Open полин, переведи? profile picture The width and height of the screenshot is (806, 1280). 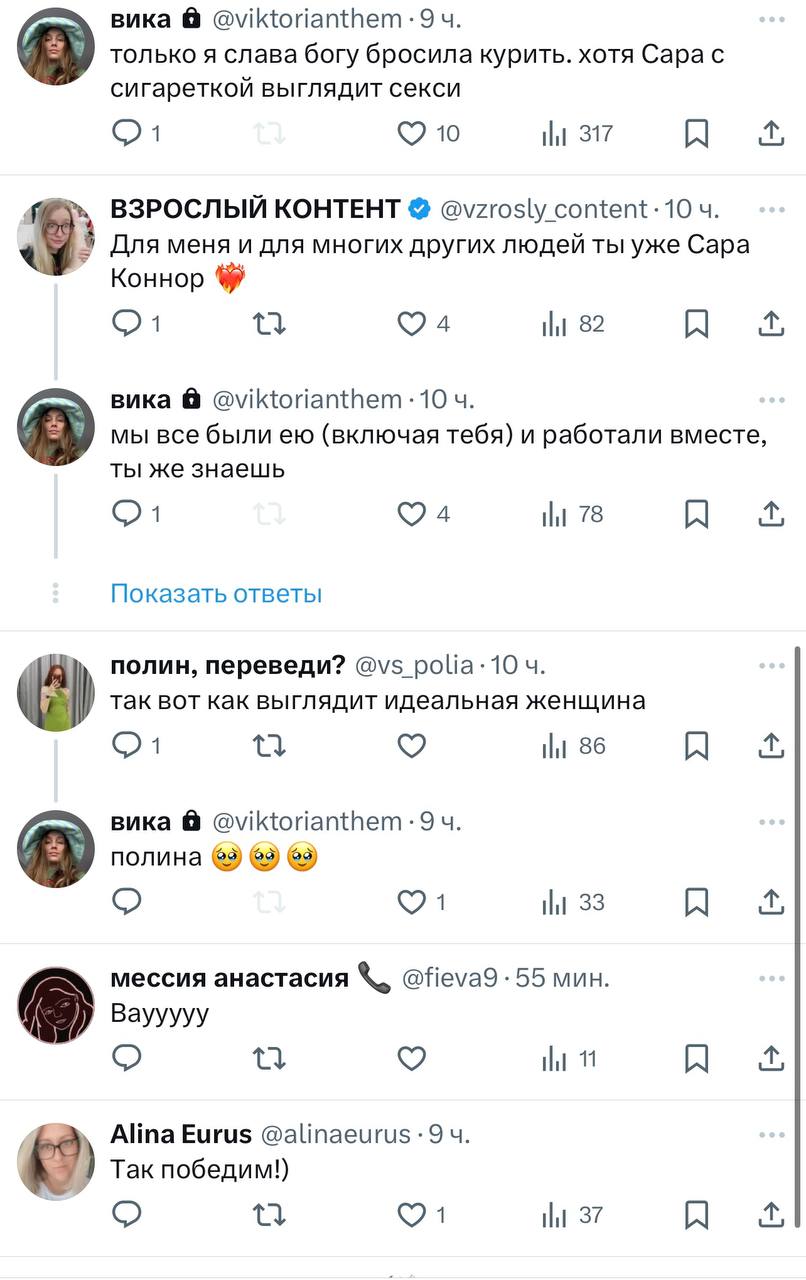click(56, 692)
